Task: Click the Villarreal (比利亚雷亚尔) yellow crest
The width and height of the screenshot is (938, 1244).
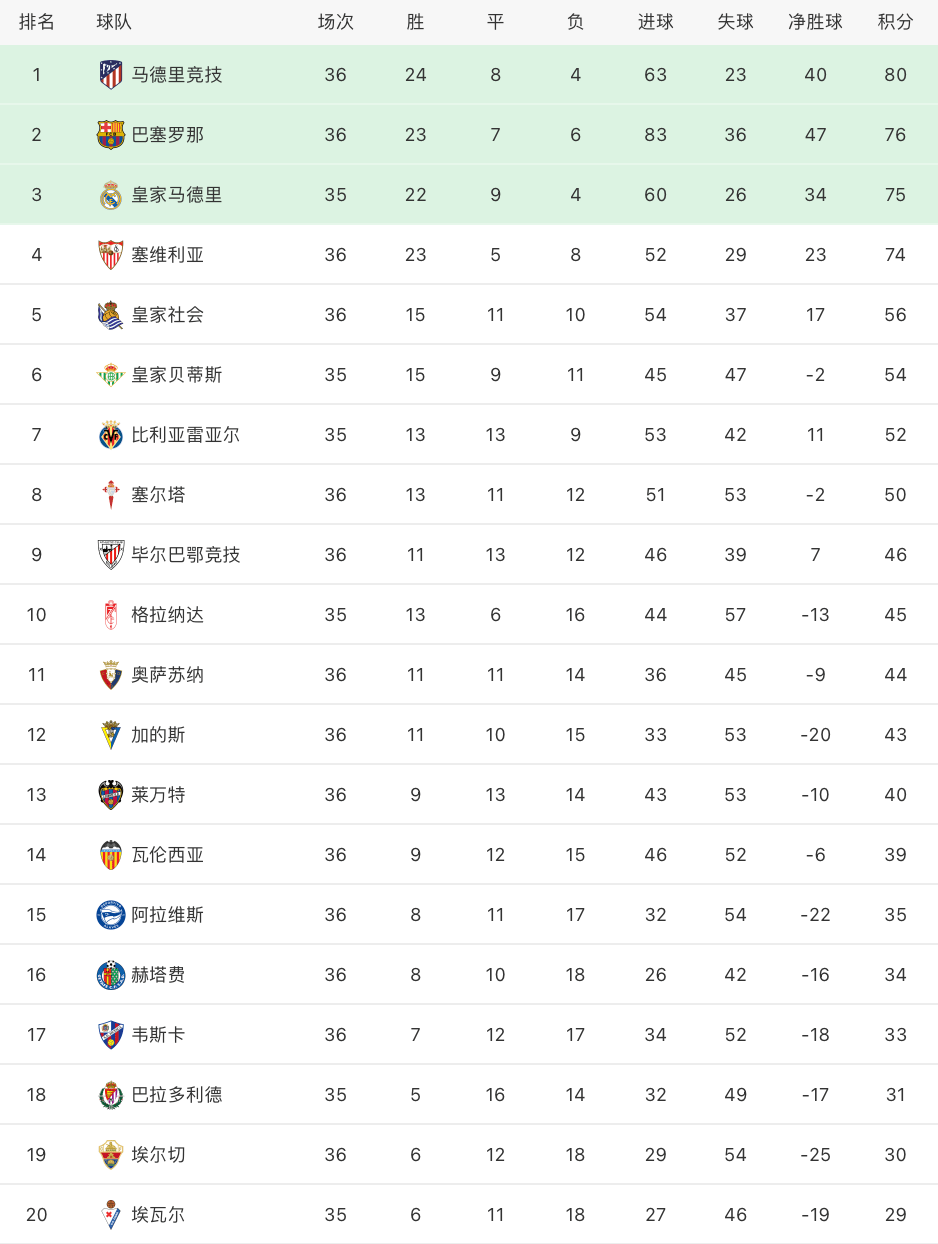Action: pos(111,435)
